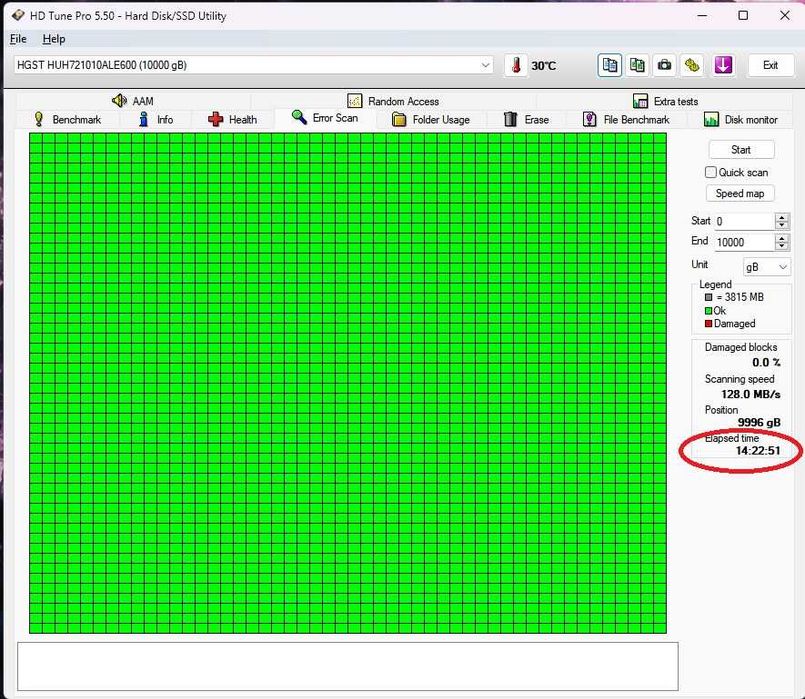The width and height of the screenshot is (805, 699).
Task: Switch to the Disk monitor tab
Action: pos(741,120)
